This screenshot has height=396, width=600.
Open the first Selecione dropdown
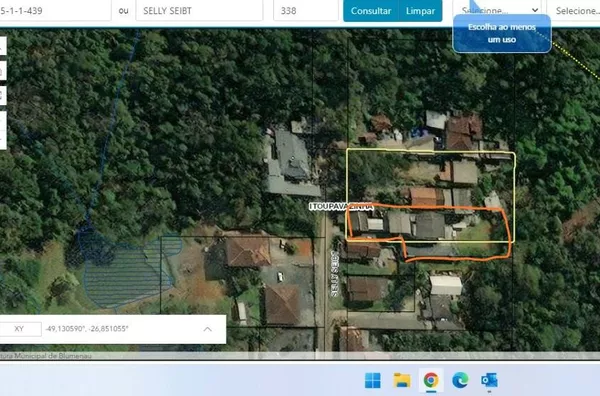click(497, 10)
